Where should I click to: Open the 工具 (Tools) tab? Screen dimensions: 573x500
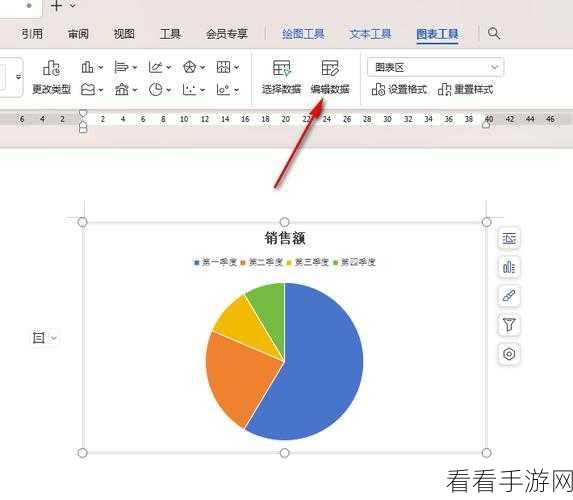pos(170,34)
